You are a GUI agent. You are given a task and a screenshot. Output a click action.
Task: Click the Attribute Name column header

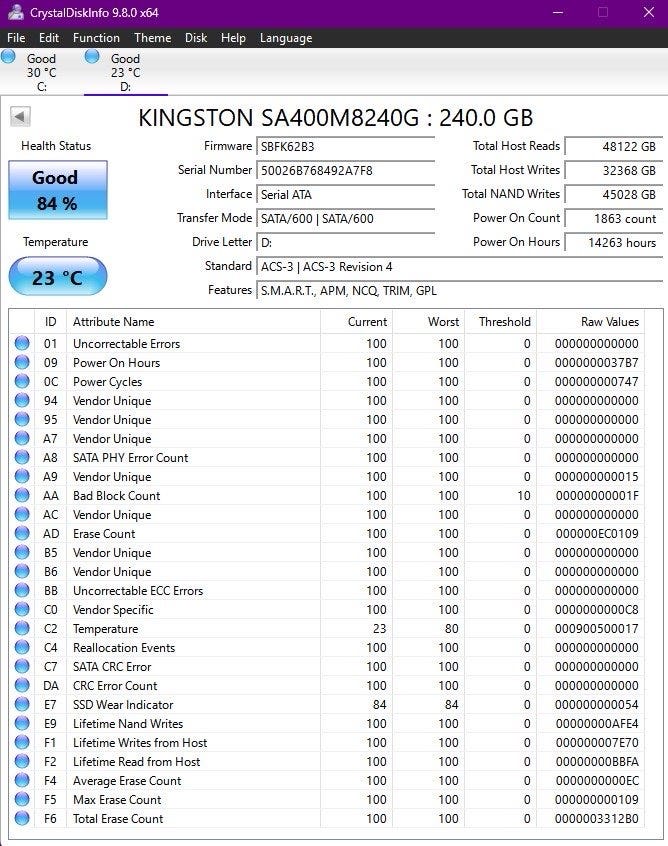click(x=193, y=322)
